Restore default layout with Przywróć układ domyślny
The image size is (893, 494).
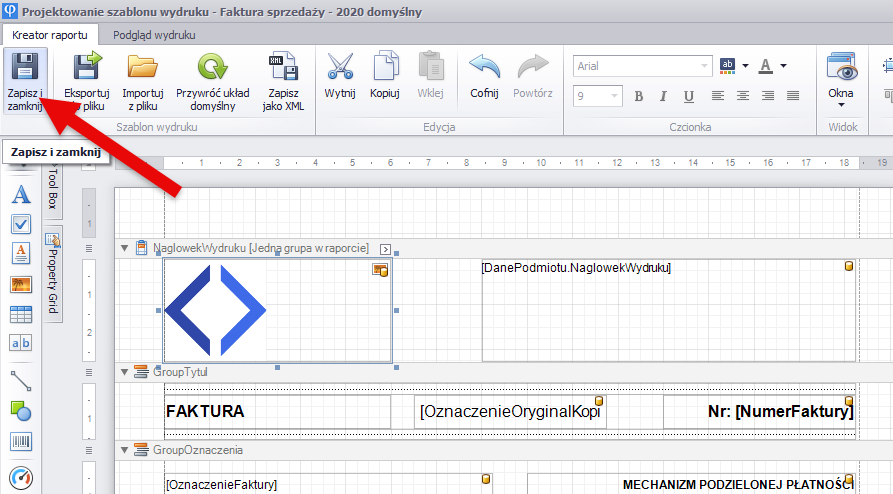pos(212,68)
